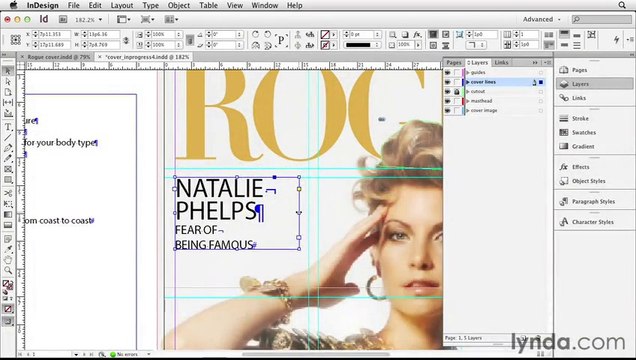Viewport: 636px width, 360px height.
Task: Toggle visibility of cover image layer
Action: point(447,111)
